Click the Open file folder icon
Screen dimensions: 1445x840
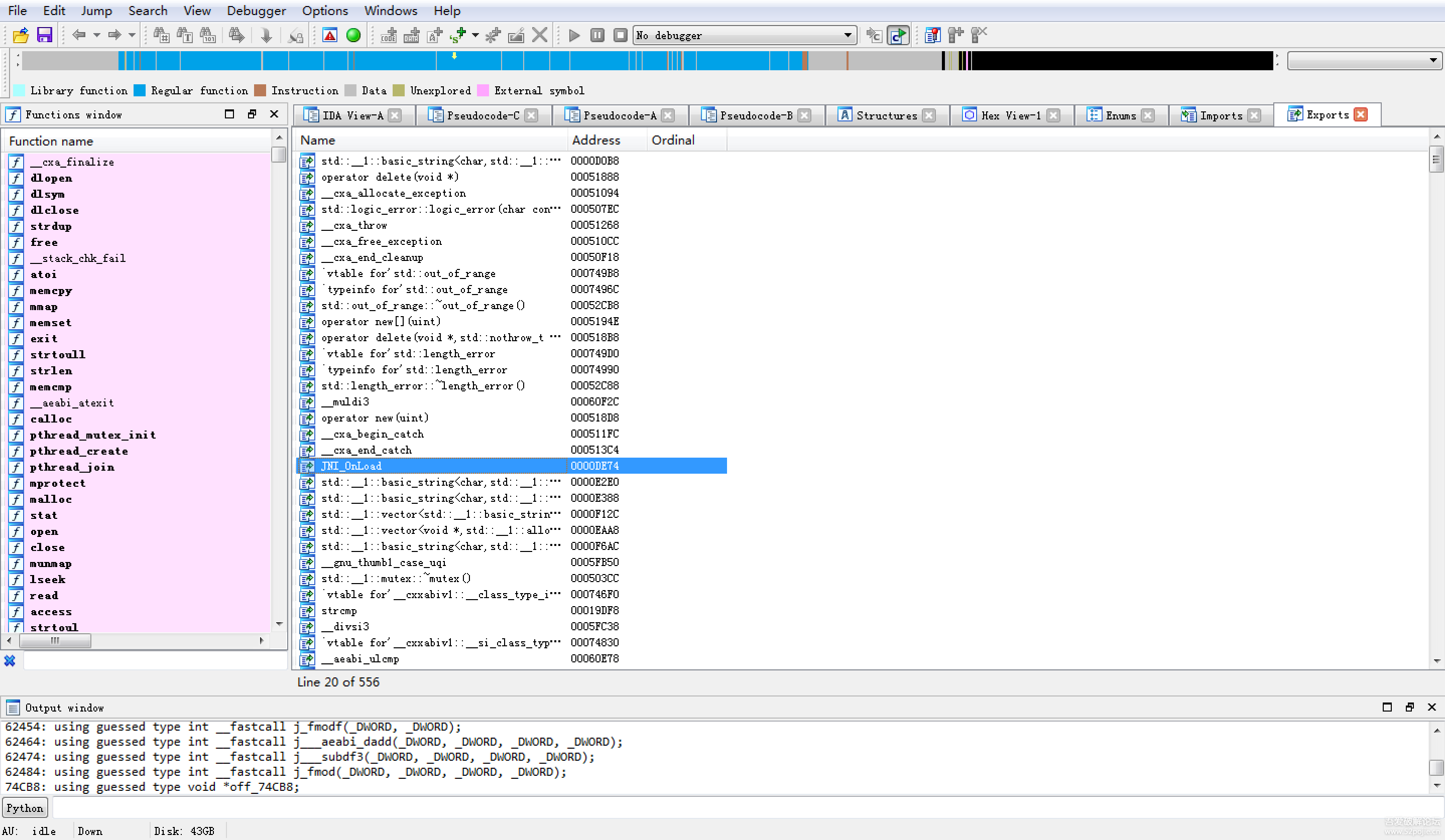point(21,35)
